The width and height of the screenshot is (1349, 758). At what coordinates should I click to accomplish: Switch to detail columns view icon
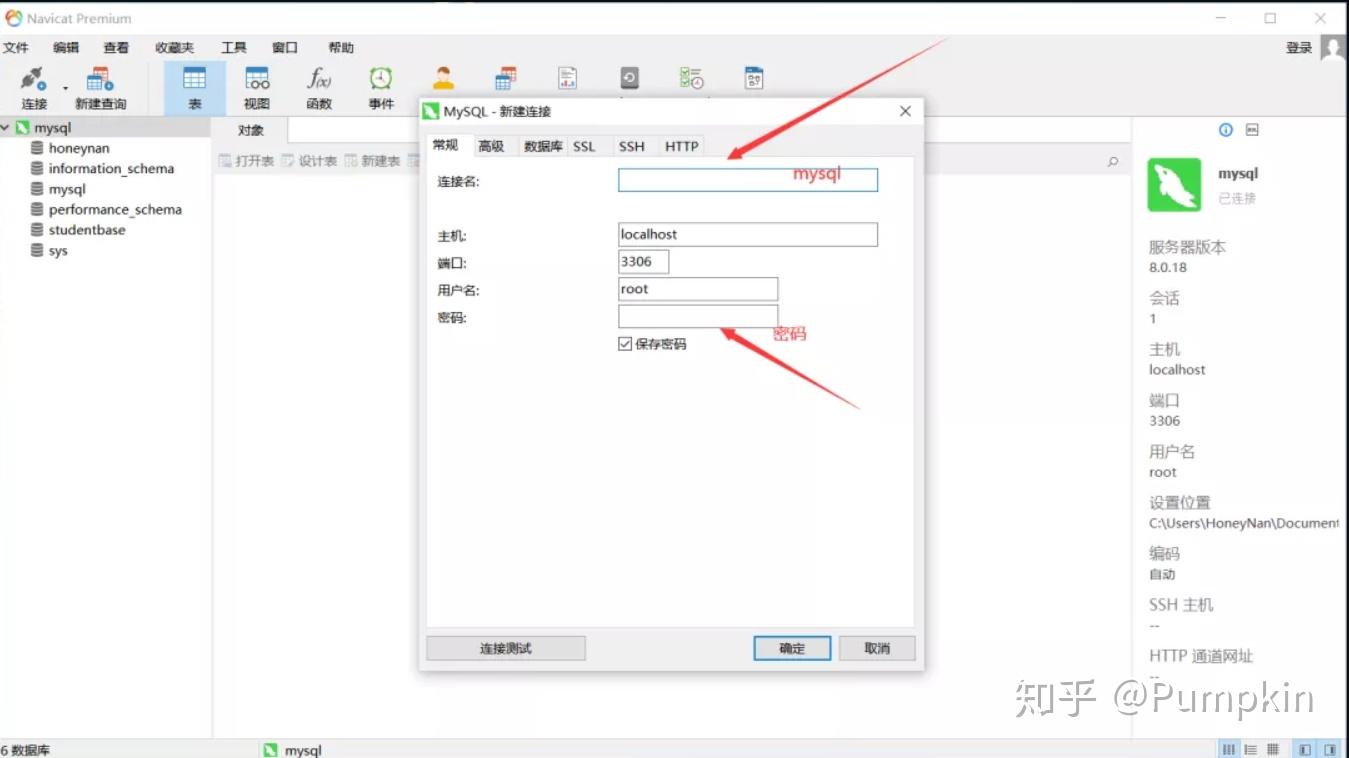[x=1229, y=750]
